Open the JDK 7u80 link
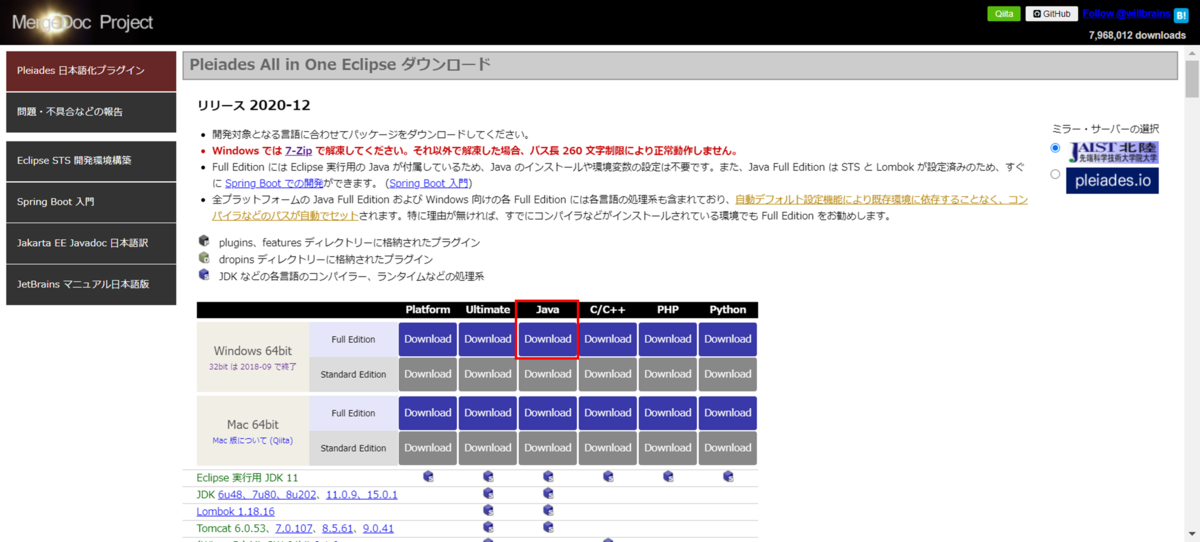This screenshot has height=542, width=1200. tap(265, 495)
